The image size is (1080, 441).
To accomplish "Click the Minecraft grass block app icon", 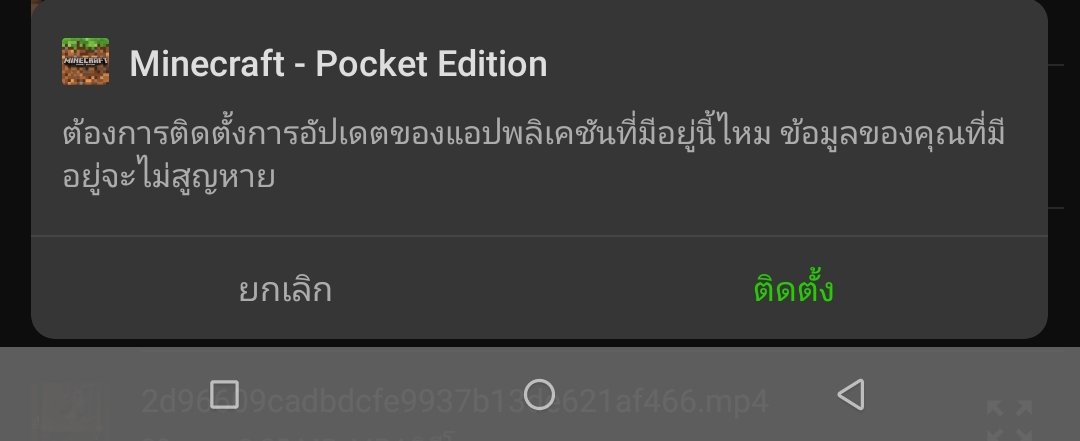I will [85, 61].
